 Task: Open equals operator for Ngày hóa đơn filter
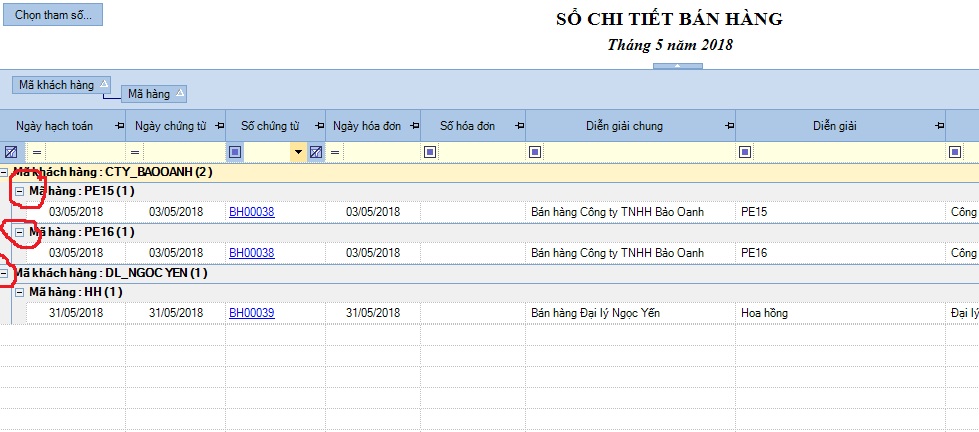coord(335,152)
